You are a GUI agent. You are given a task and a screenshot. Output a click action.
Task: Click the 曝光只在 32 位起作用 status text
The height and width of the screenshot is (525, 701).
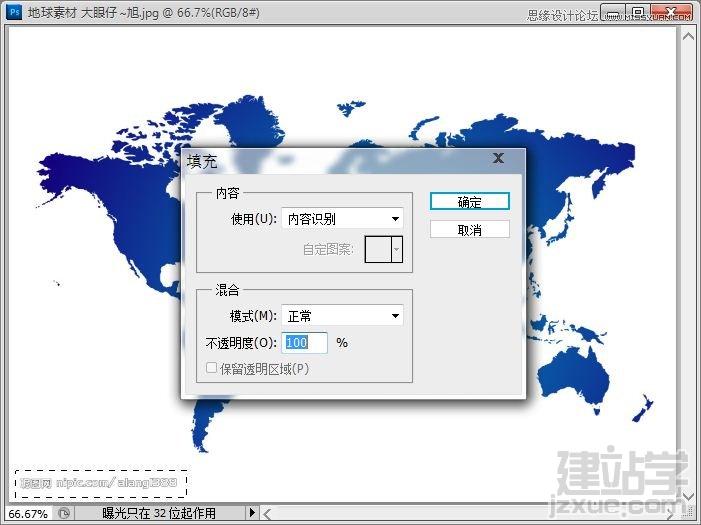point(159,513)
